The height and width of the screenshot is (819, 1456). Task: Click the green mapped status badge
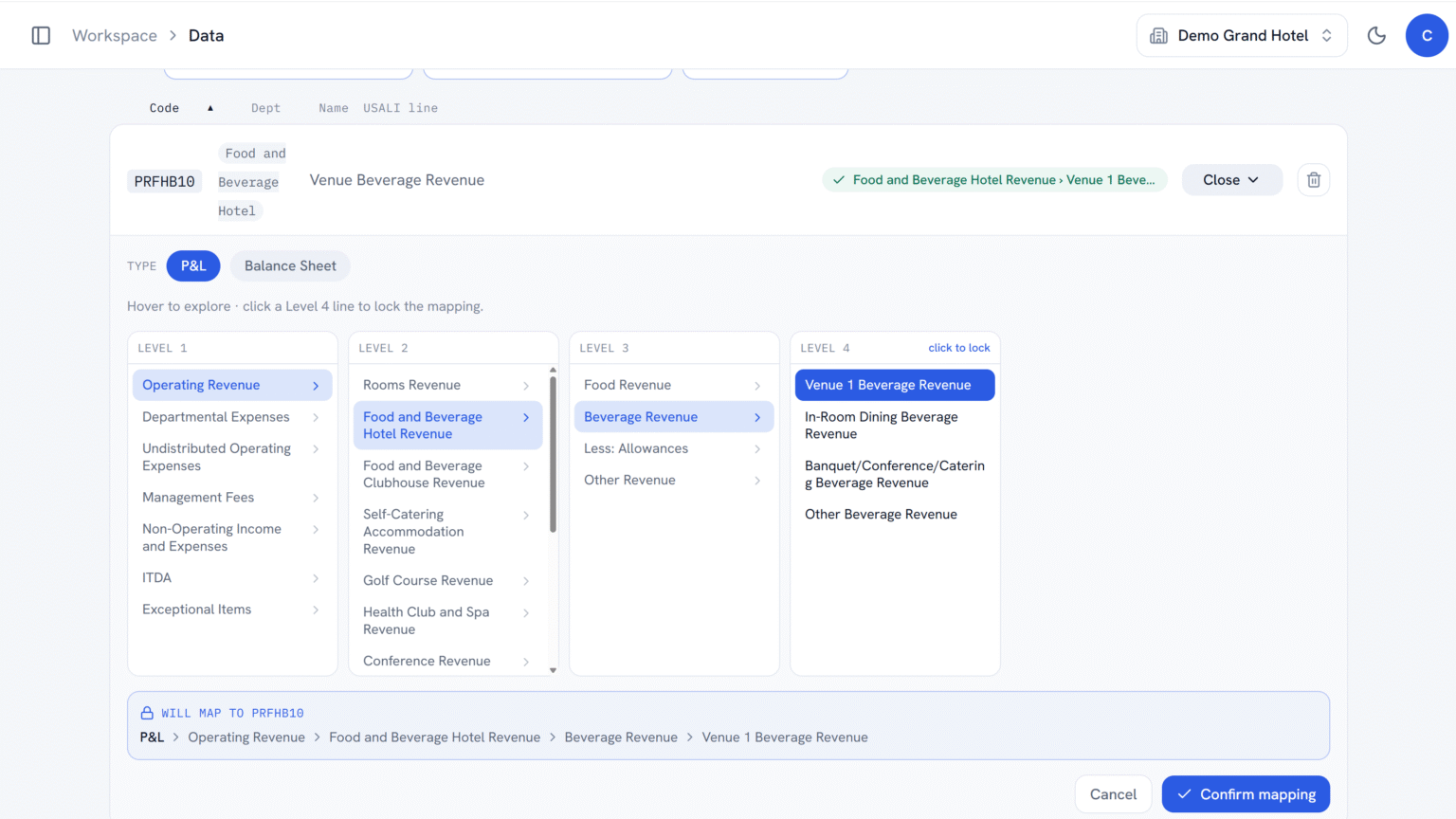tap(994, 180)
